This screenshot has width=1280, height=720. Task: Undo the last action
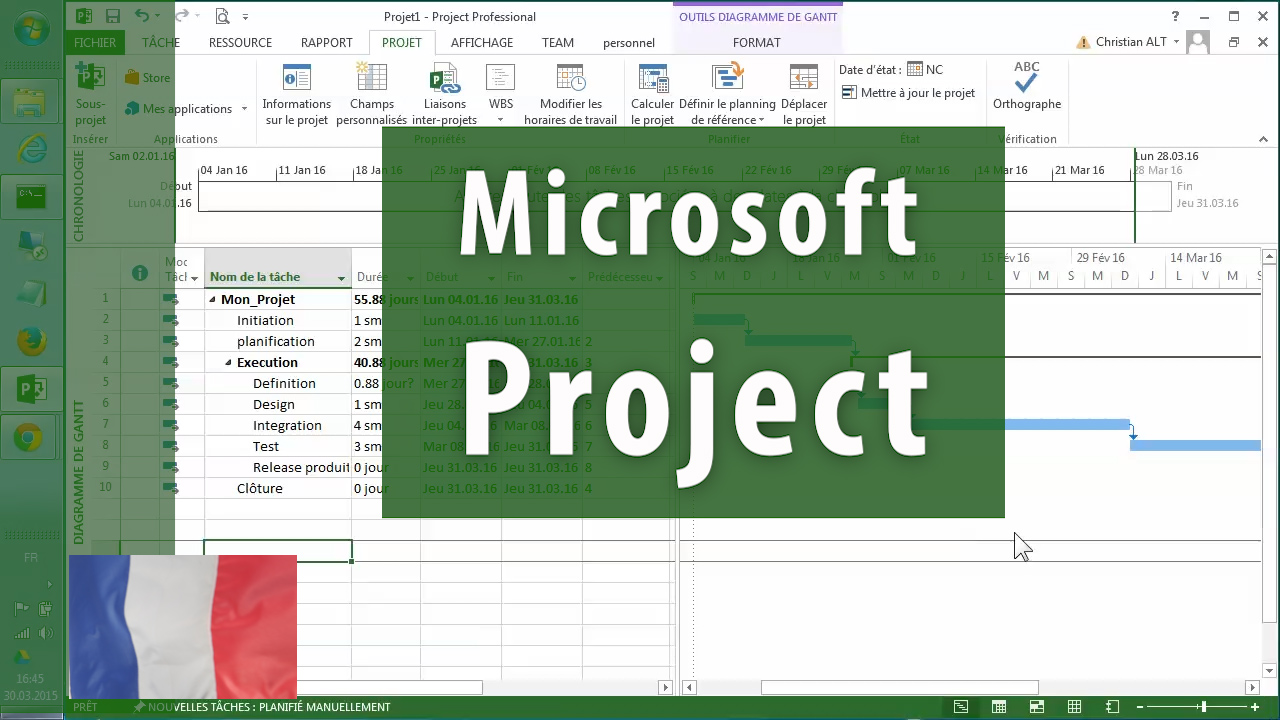click(x=141, y=16)
